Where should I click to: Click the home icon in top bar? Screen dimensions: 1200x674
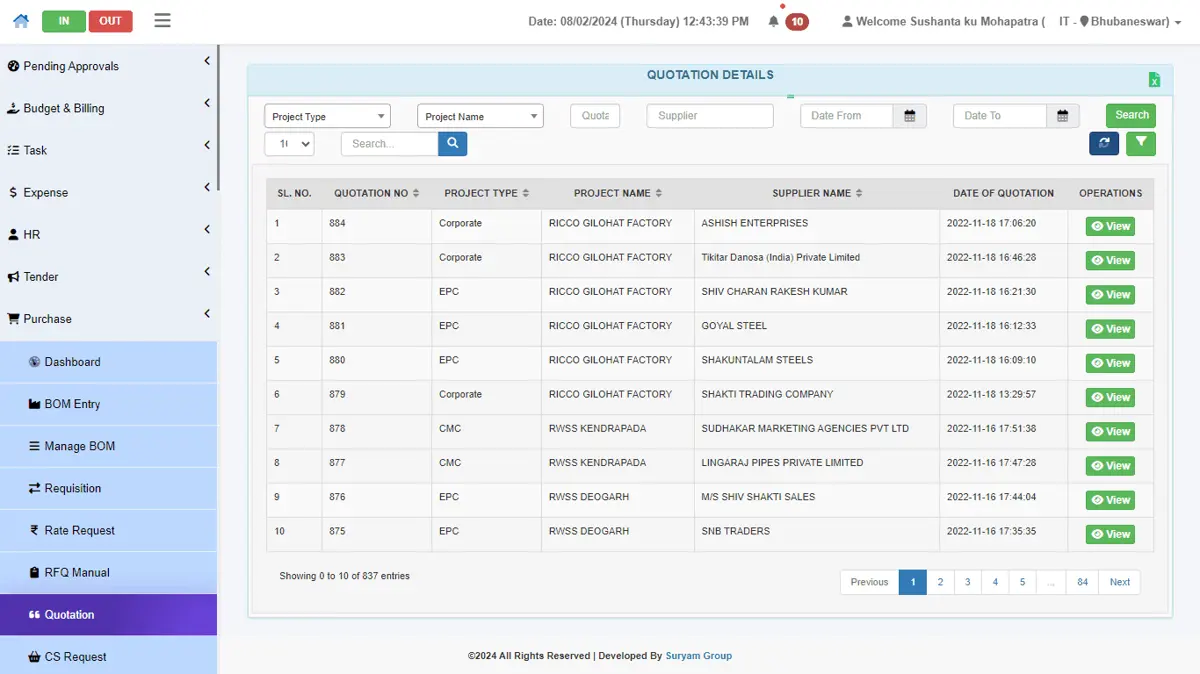pos(21,21)
